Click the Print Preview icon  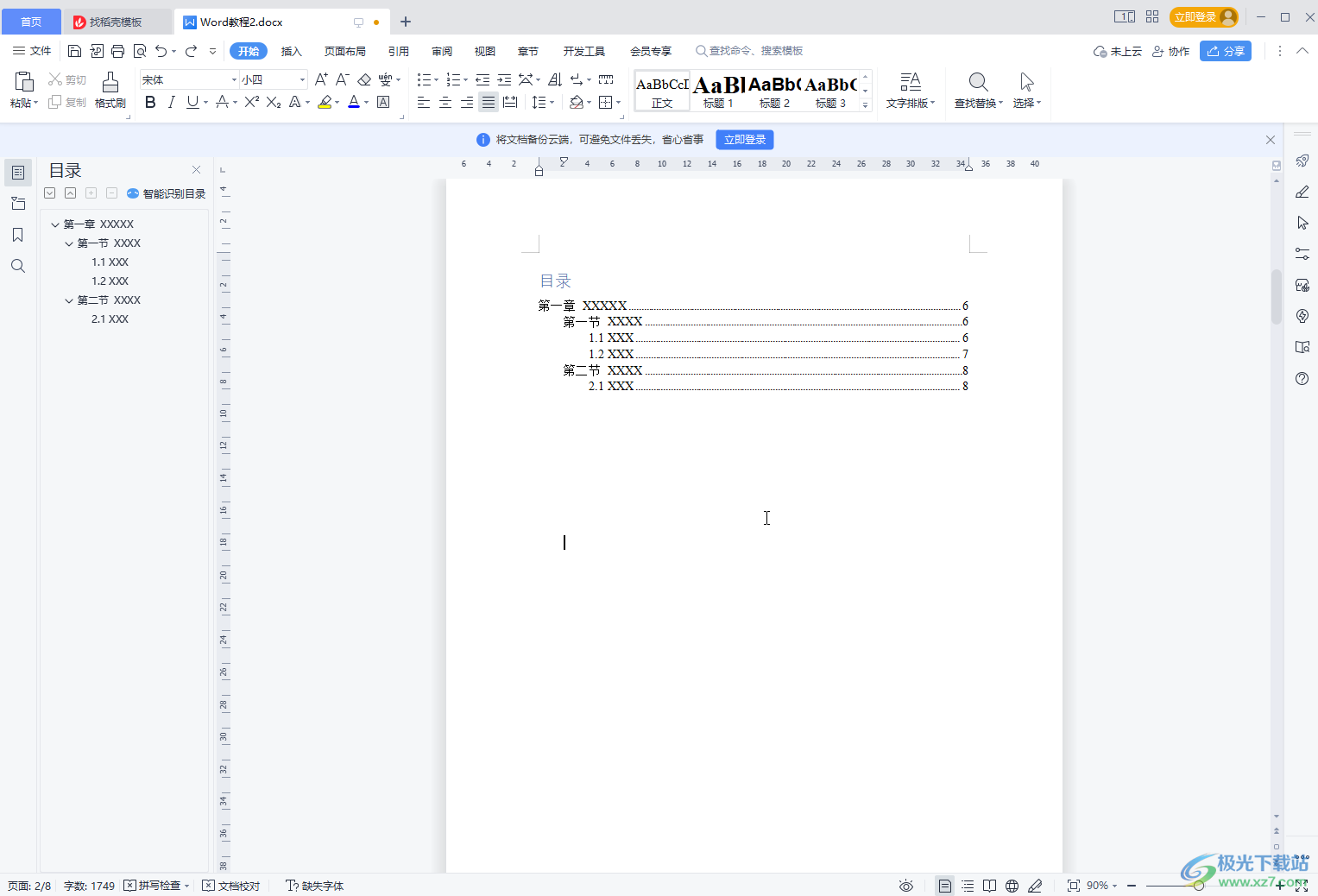pos(140,51)
